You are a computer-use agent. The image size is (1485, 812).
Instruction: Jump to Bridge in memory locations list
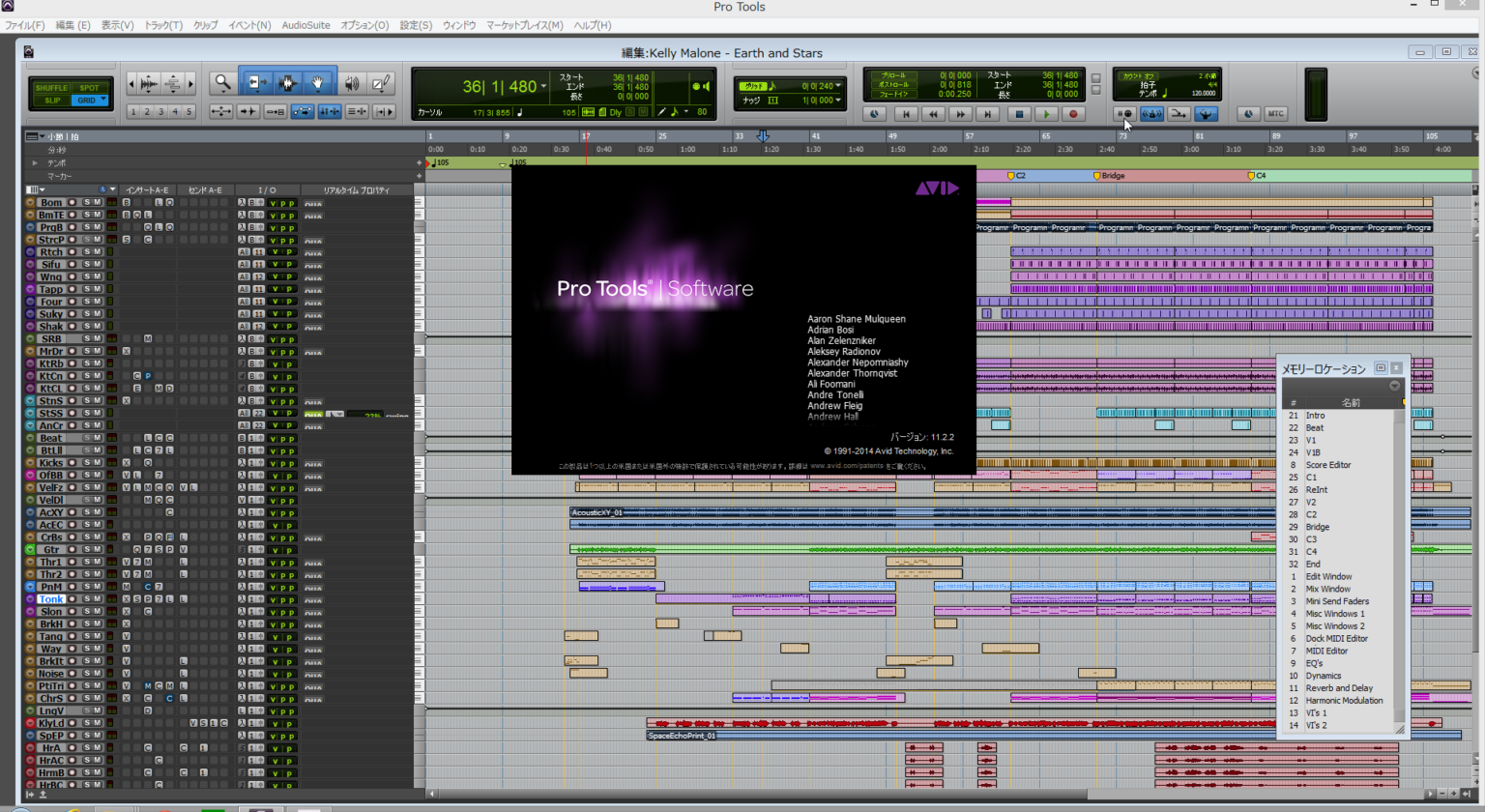(1318, 527)
